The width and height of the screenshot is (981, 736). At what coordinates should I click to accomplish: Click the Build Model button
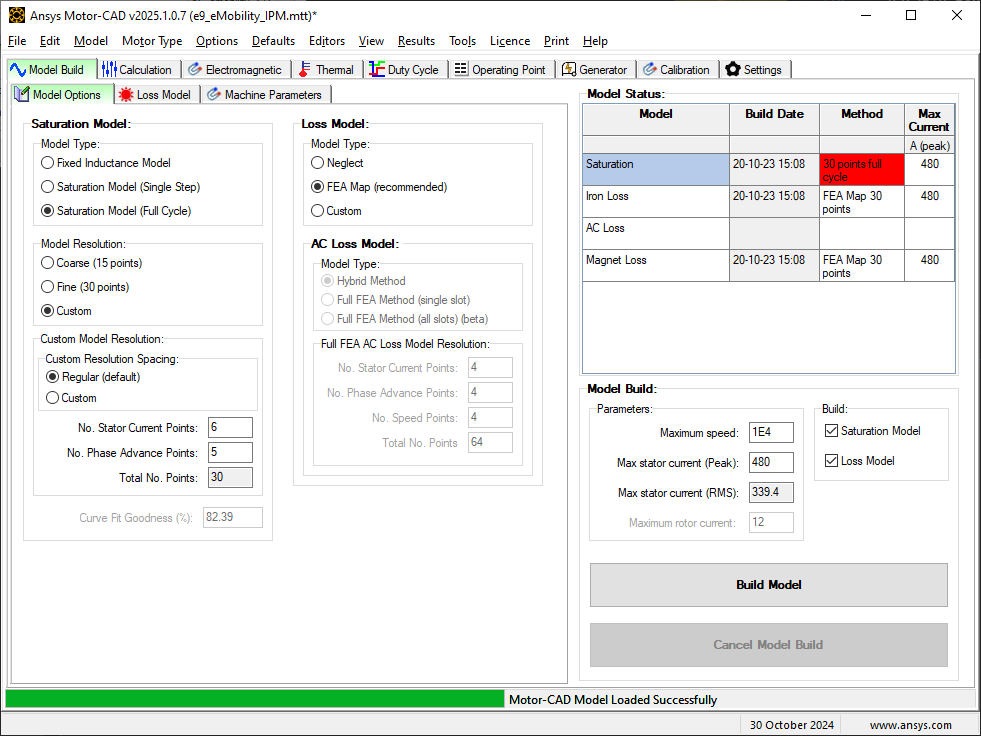(x=768, y=585)
